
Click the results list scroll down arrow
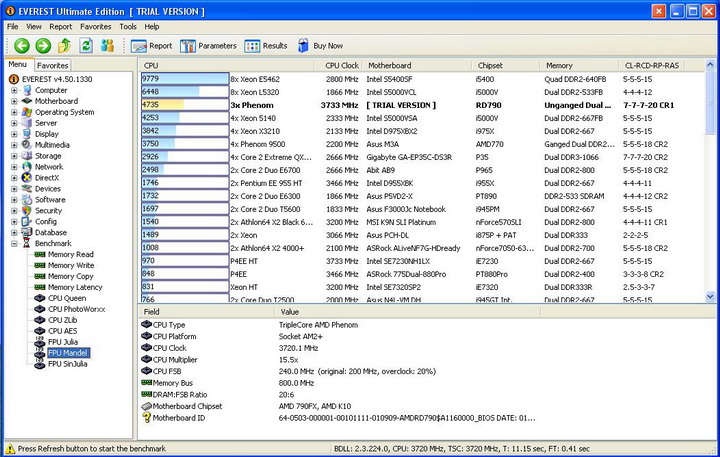[x=710, y=297]
